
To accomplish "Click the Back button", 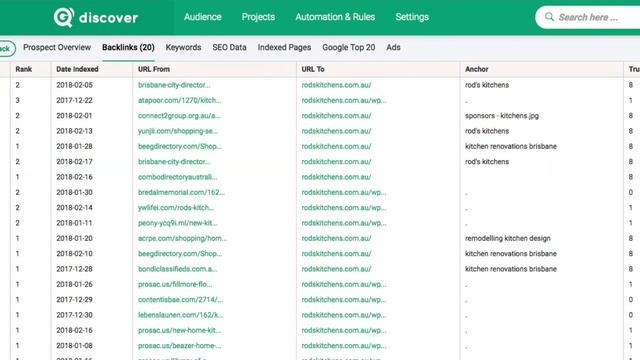I will (6, 49).
